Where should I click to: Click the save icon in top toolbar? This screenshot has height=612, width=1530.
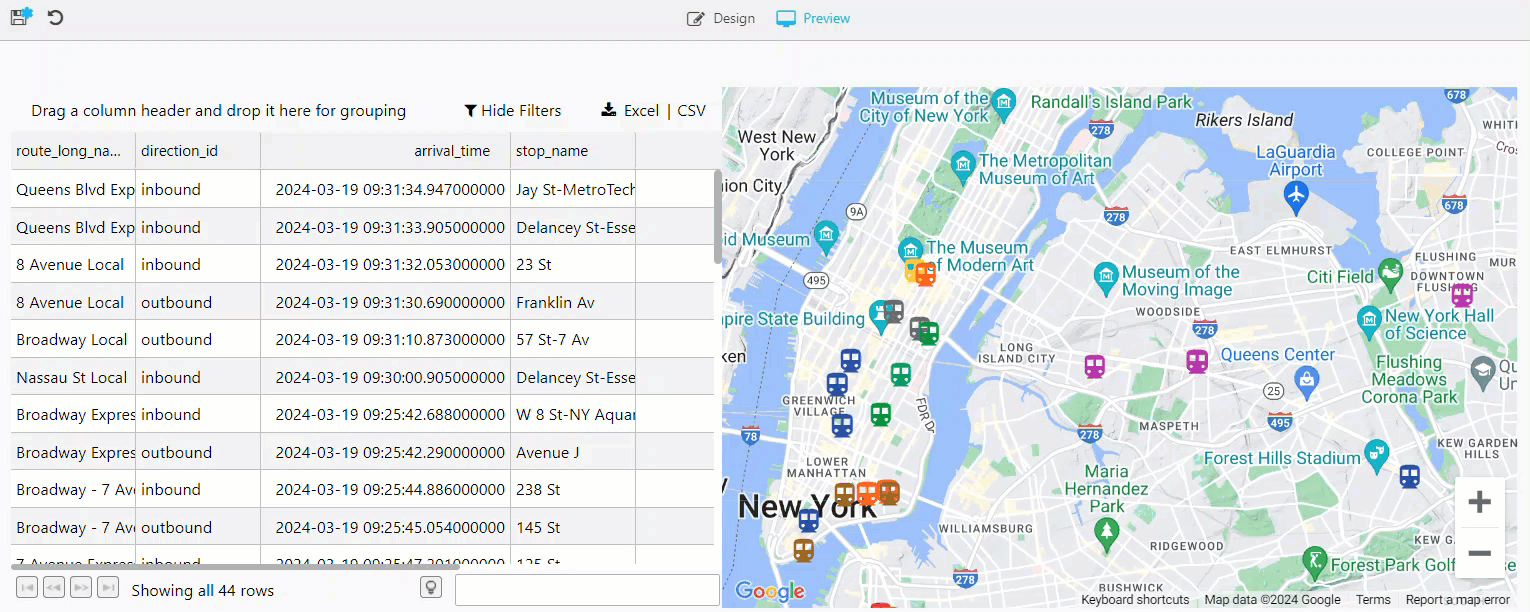pyautogui.click(x=21, y=17)
